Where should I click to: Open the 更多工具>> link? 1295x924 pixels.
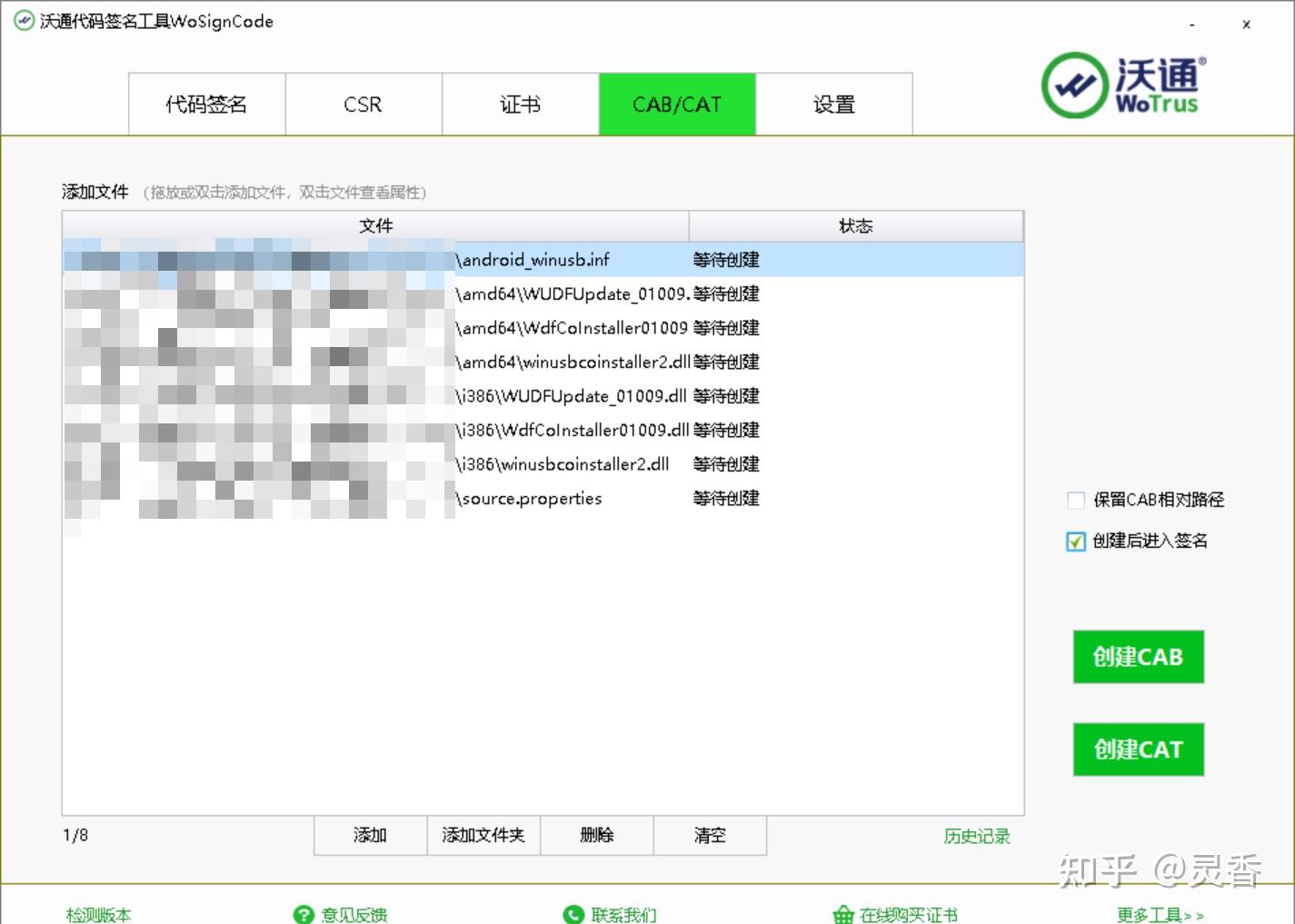[1161, 915]
